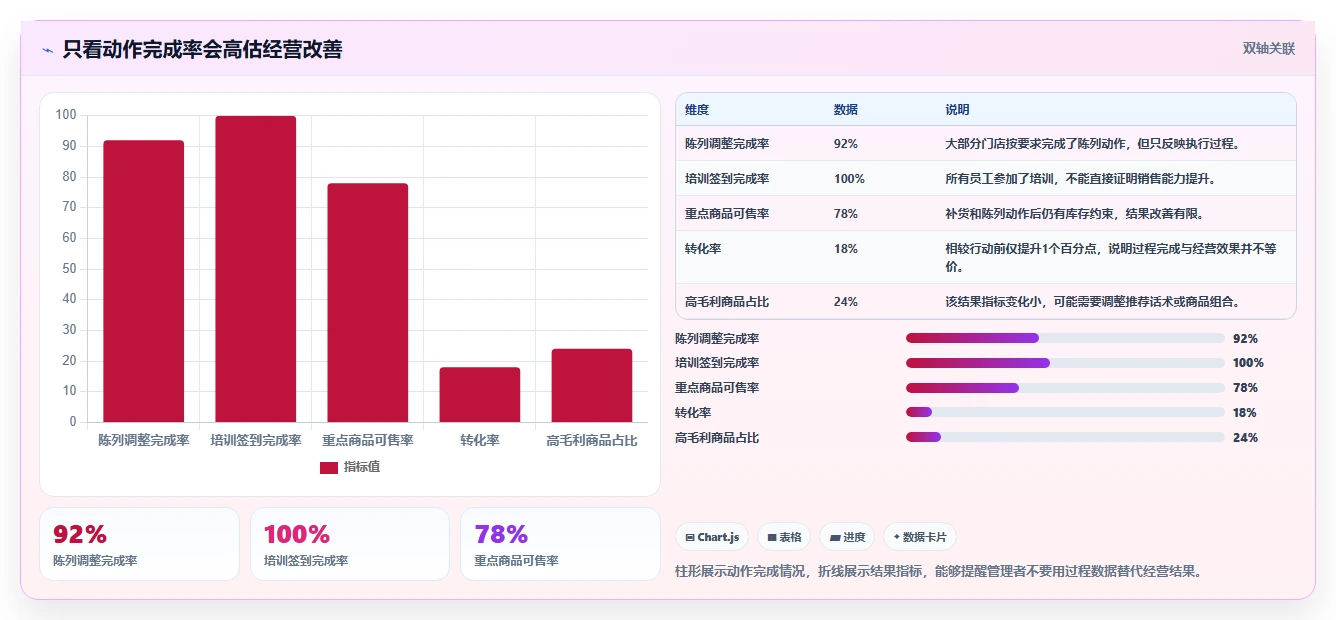
Task: Click the 重点商品可售率 bar in the chart
Action: 368,303
